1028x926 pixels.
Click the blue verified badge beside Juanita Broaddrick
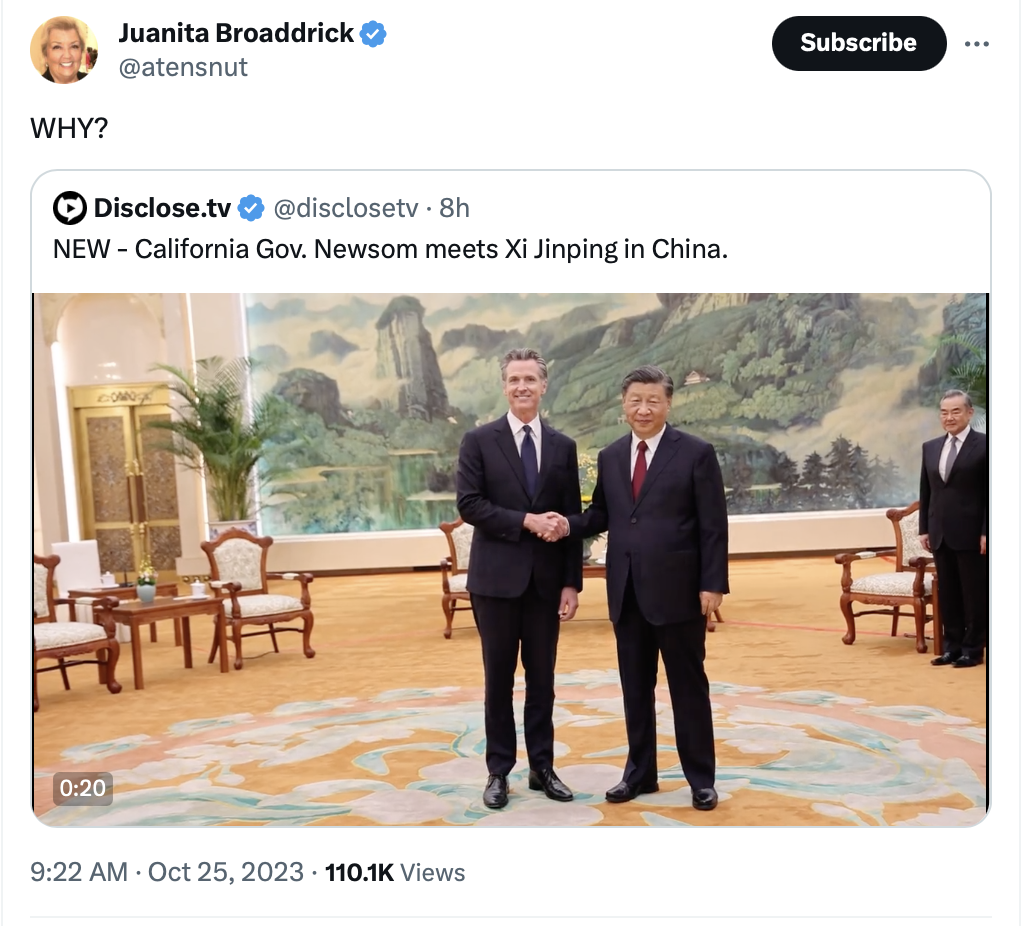click(x=373, y=34)
